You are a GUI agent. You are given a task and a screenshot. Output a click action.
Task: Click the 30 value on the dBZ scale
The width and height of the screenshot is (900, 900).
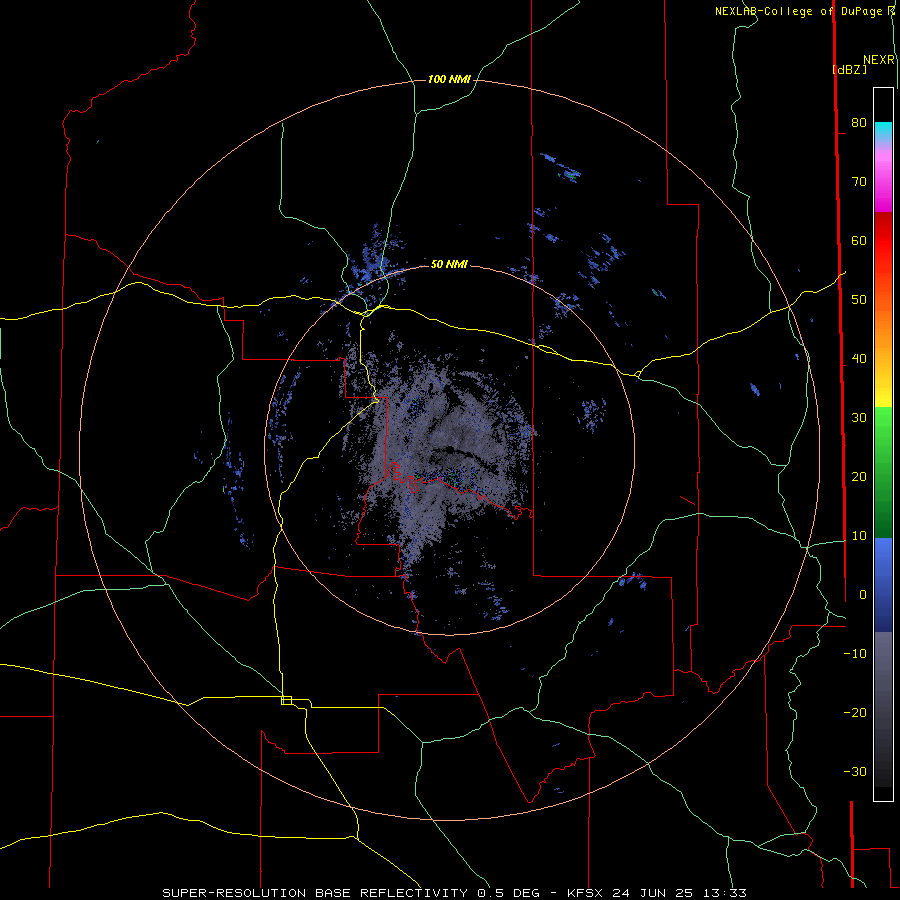(859, 418)
